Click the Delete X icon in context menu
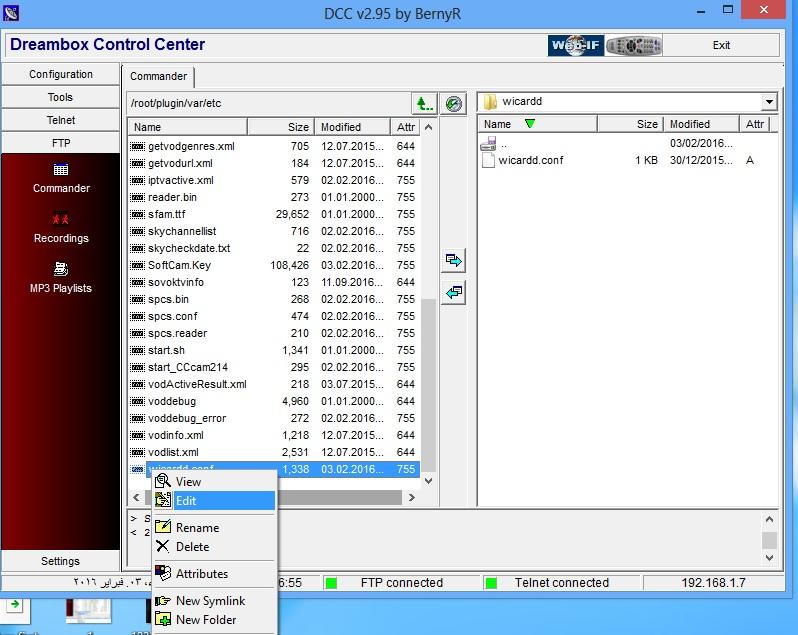This screenshot has height=635, width=798. click(163, 546)
